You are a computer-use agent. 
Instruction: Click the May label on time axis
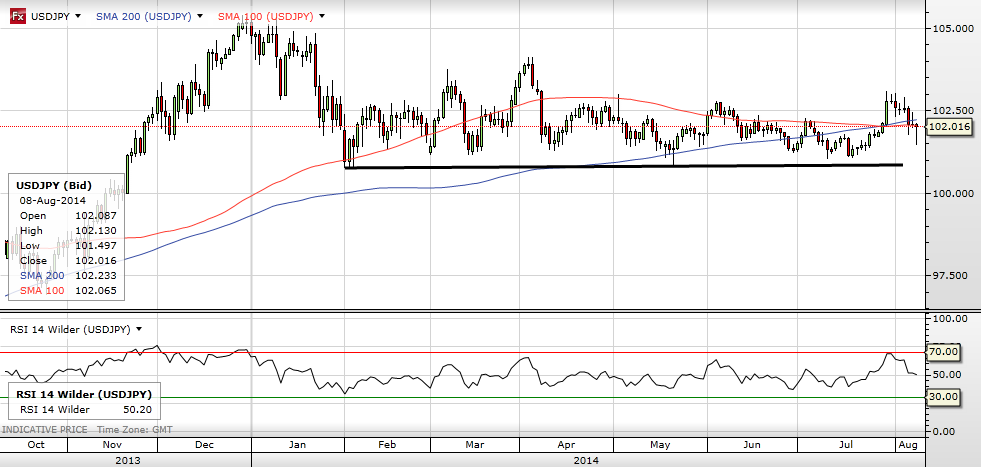point(660,444)
